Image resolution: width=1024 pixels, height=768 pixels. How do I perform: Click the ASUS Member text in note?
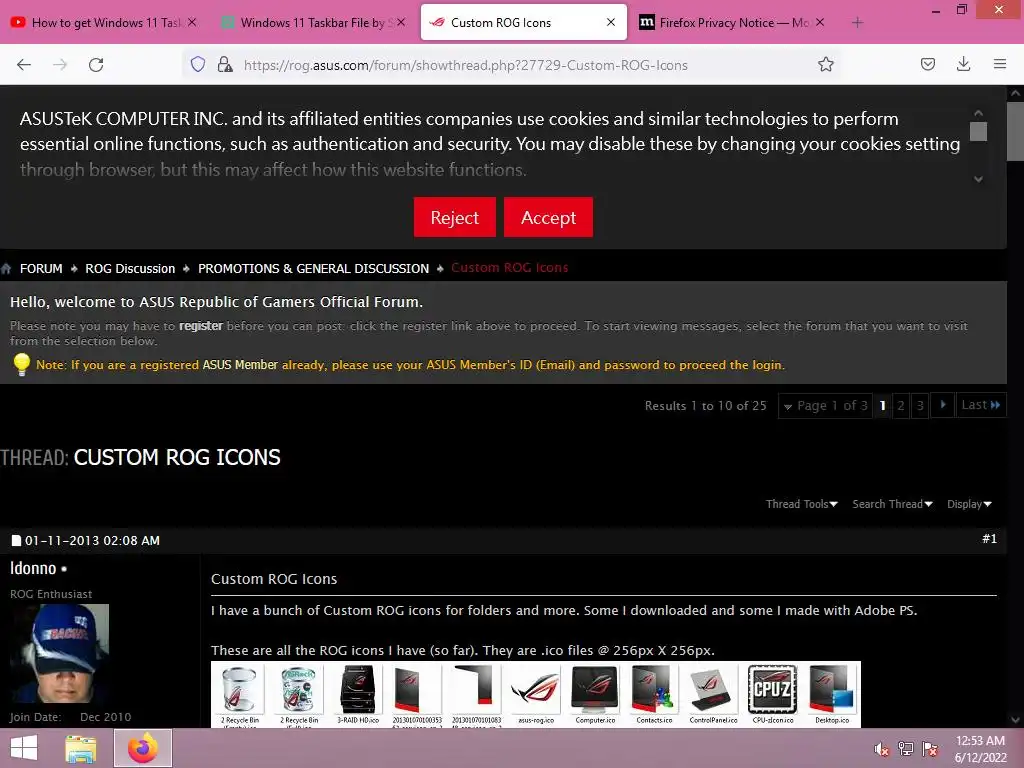click(x=240, y=364)
